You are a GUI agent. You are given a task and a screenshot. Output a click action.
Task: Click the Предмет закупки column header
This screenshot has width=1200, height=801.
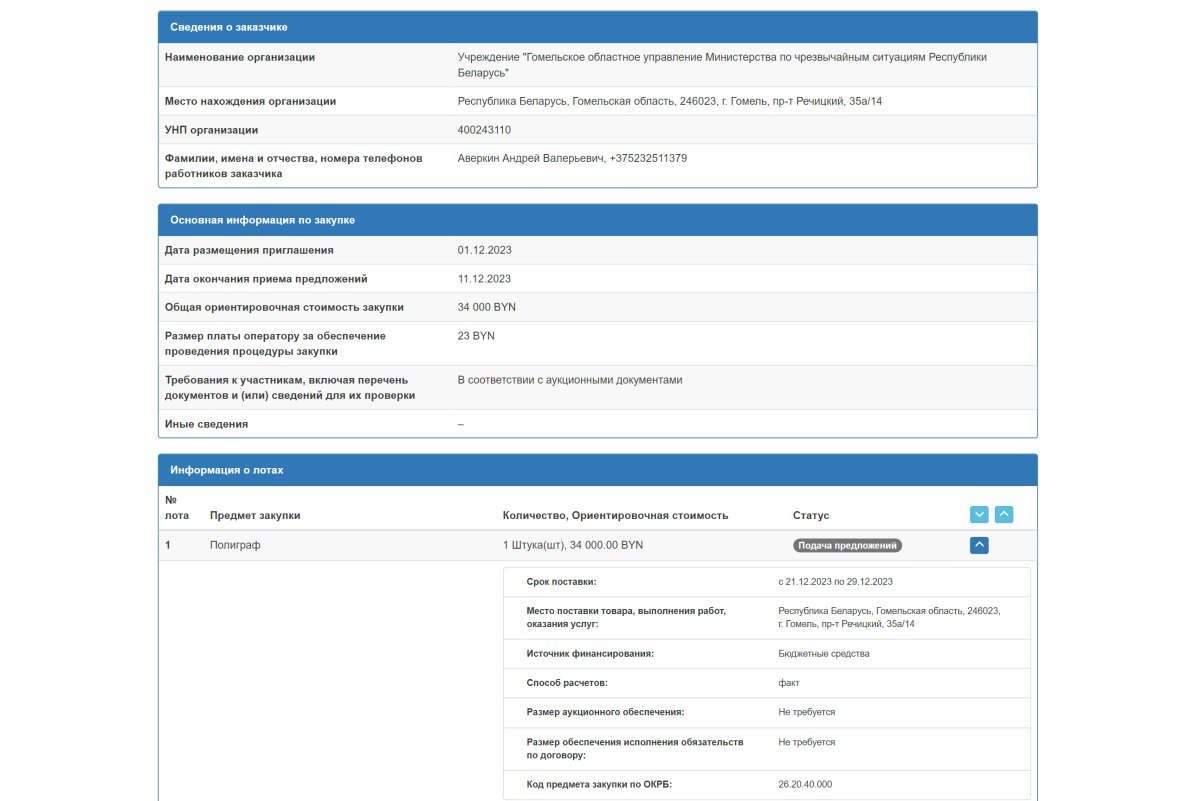pos(255,515)
